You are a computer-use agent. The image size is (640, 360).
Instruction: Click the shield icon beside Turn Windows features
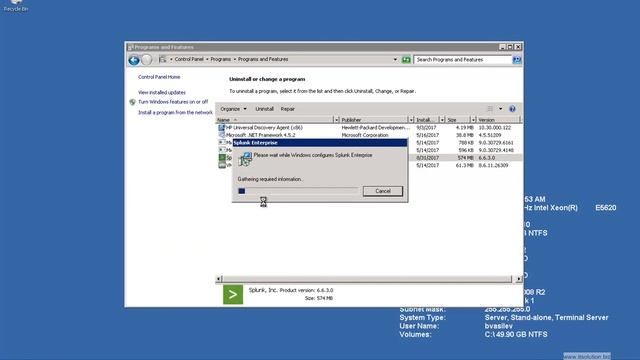coord(132,102)
